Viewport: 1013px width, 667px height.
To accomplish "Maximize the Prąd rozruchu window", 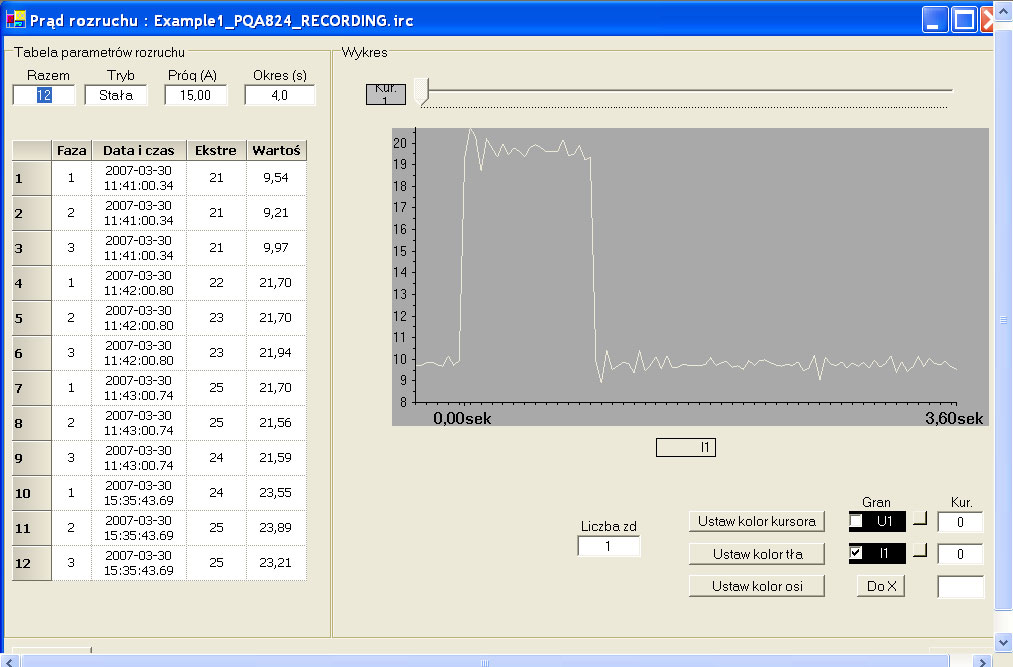I will coord(964,19).
